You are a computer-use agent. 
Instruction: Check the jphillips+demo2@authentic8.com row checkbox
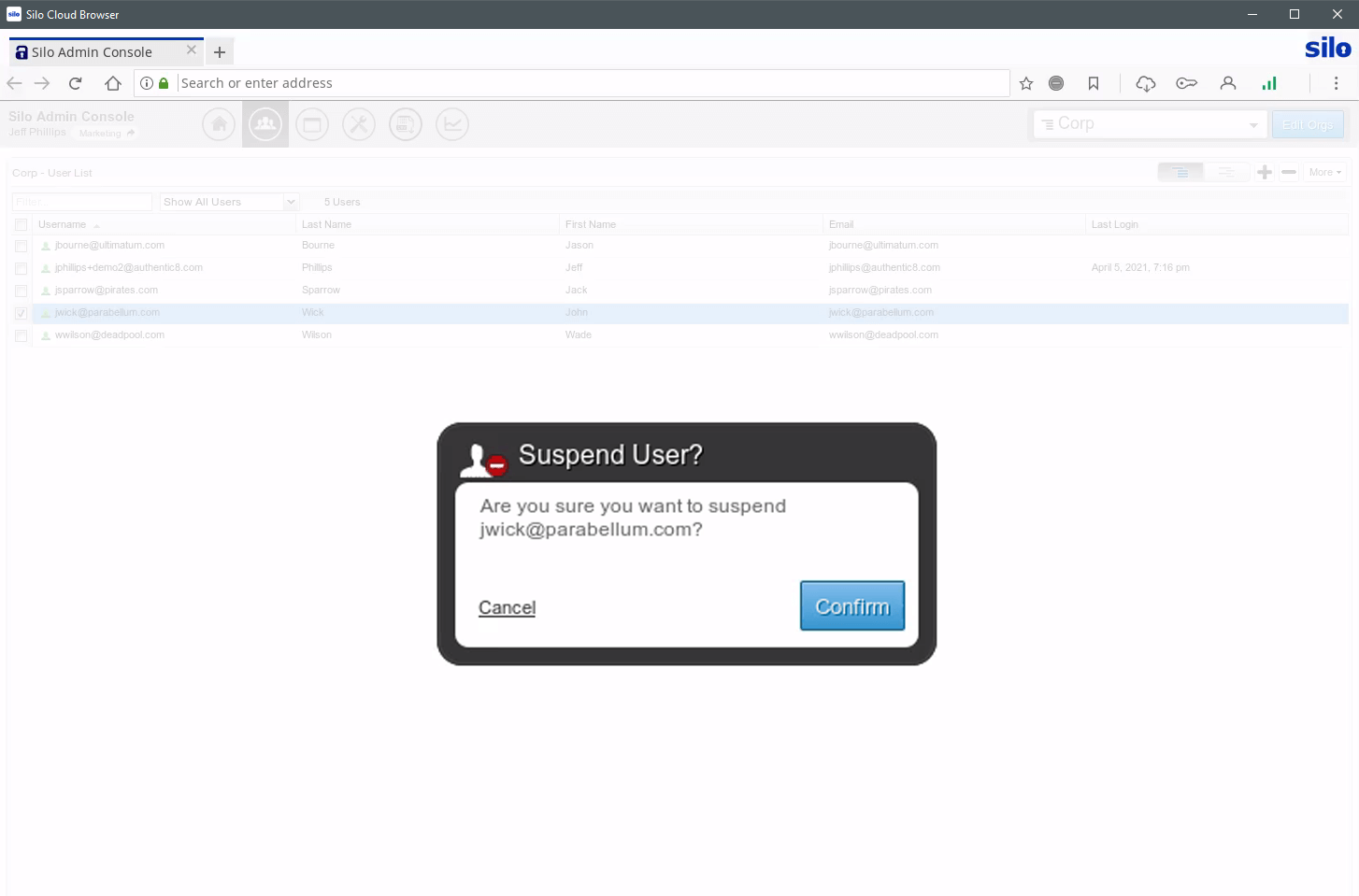21,268
